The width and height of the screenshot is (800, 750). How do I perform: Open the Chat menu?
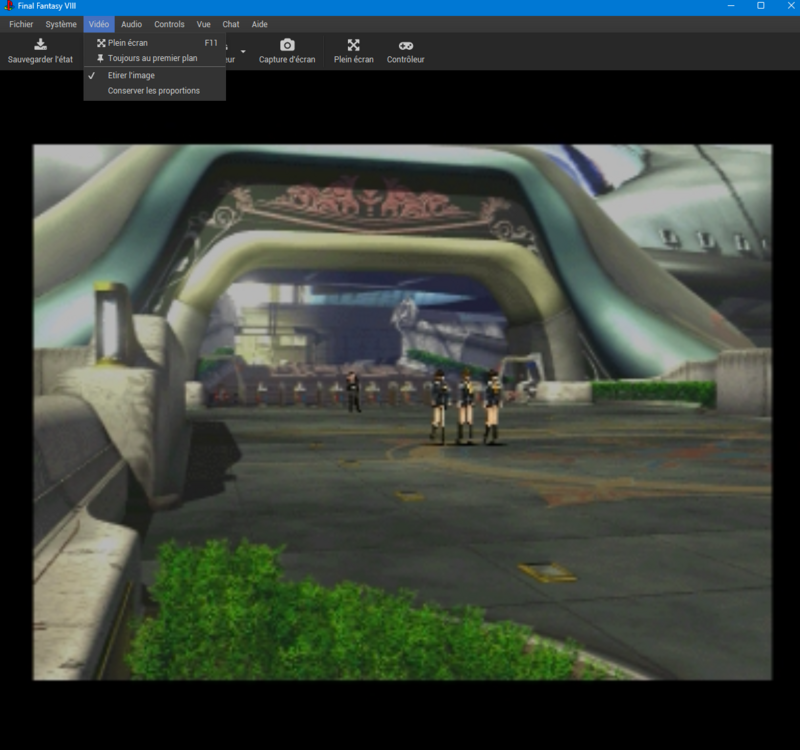[231, 24]
